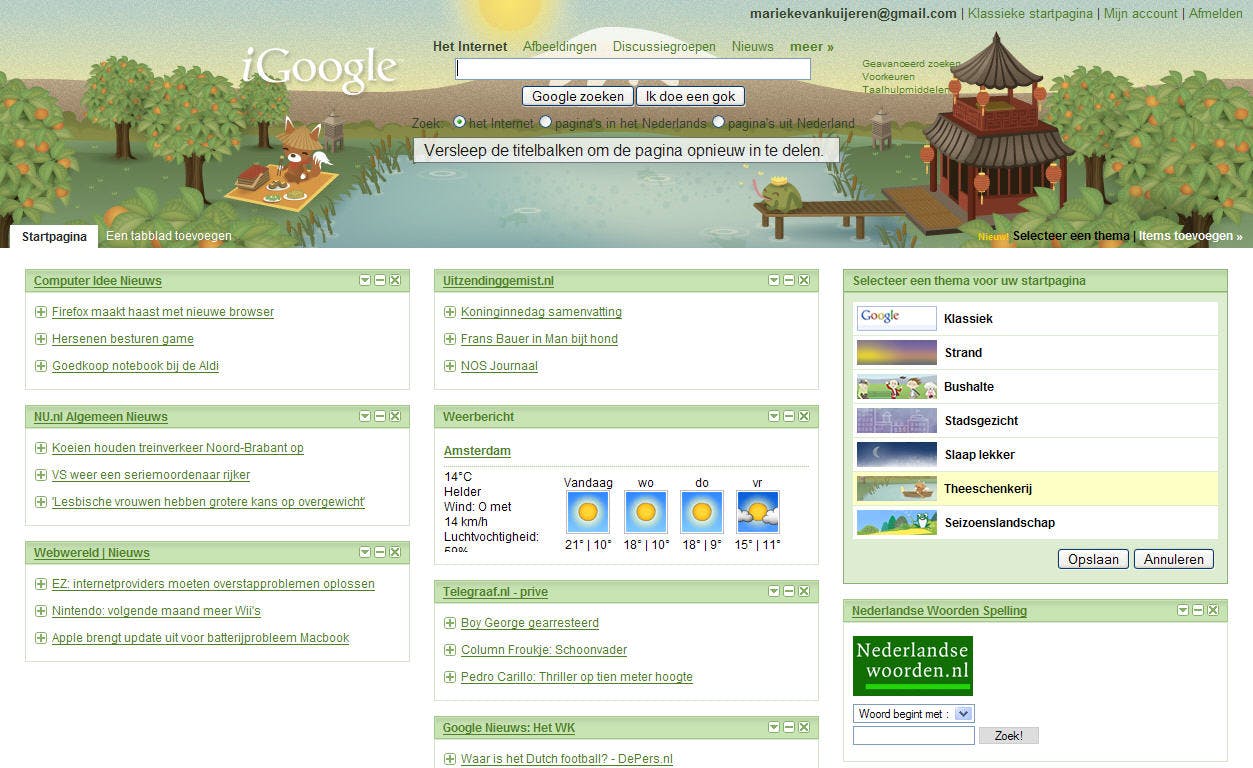The width and height of the screenshot is (1253, 768).
Task: Expand 'Hersenen besturen game' plus icon
Action: 41,339
